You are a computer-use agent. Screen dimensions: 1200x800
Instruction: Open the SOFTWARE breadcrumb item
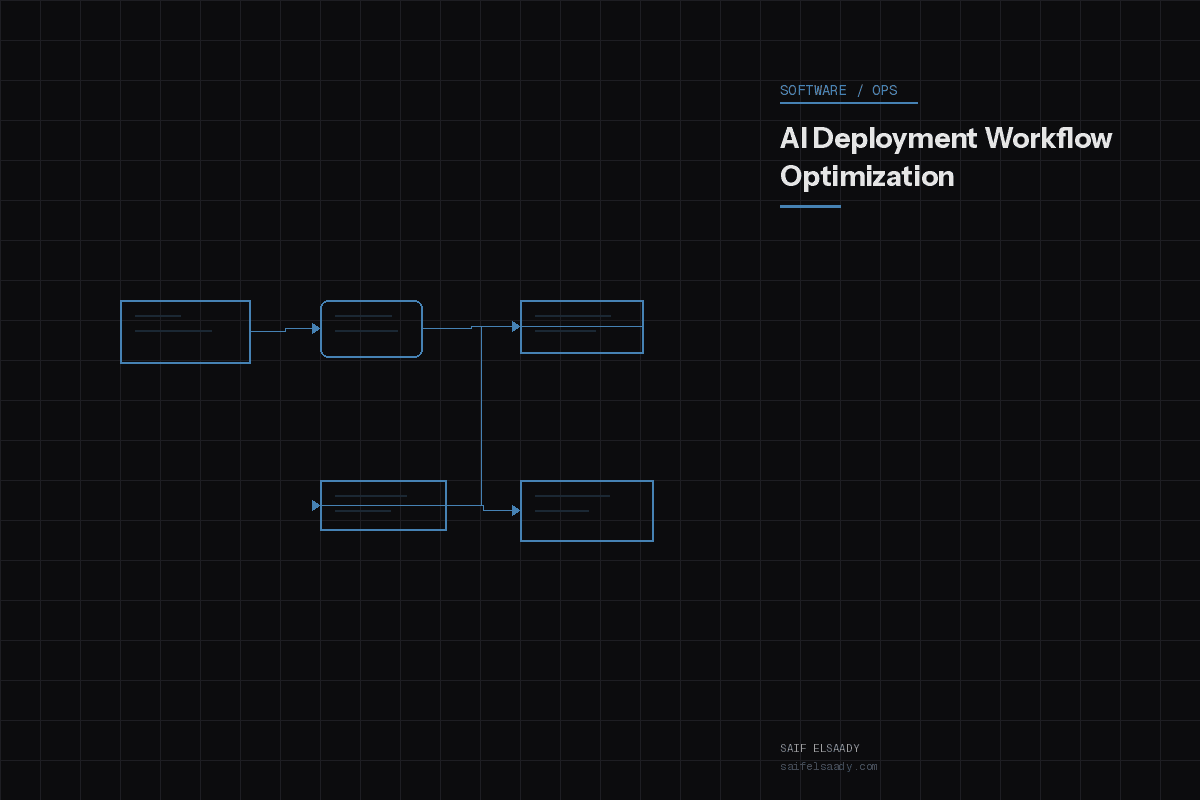click(811, 90)
